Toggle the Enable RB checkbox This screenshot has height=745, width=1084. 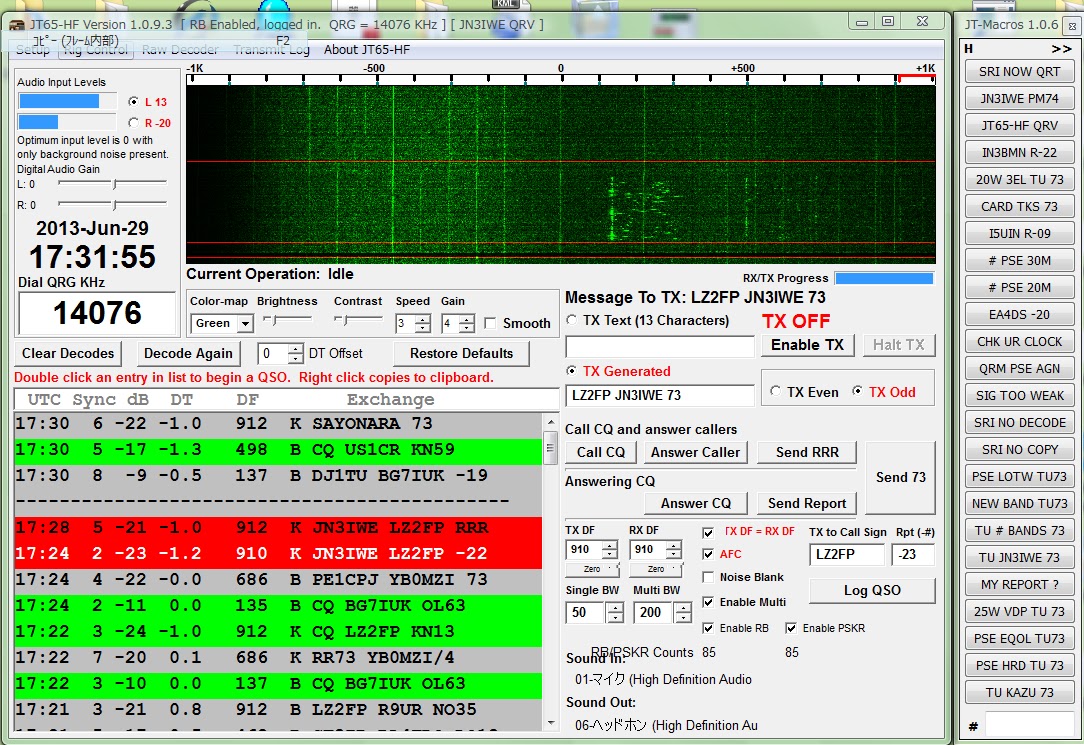(708, 628)
